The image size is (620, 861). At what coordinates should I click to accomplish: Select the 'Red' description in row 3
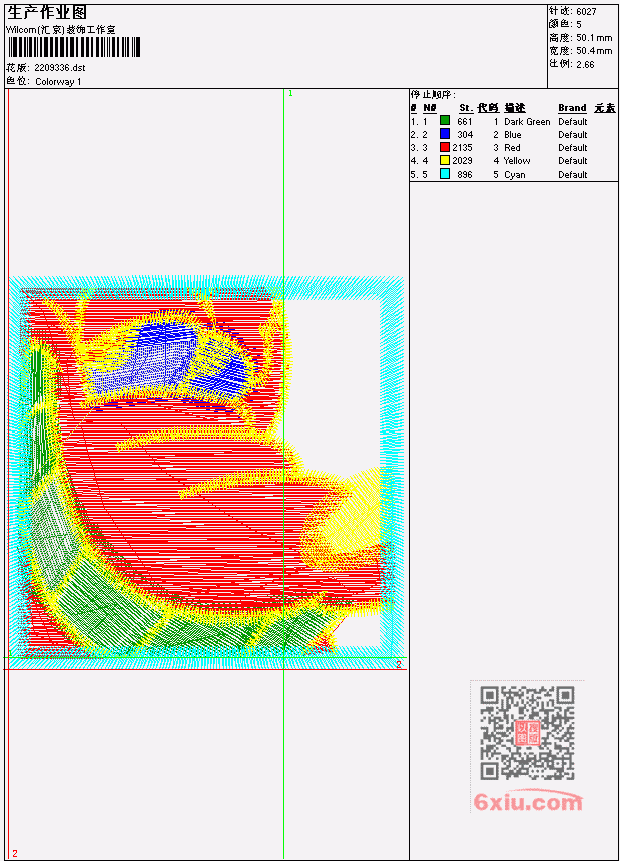(x=512, y=148)
